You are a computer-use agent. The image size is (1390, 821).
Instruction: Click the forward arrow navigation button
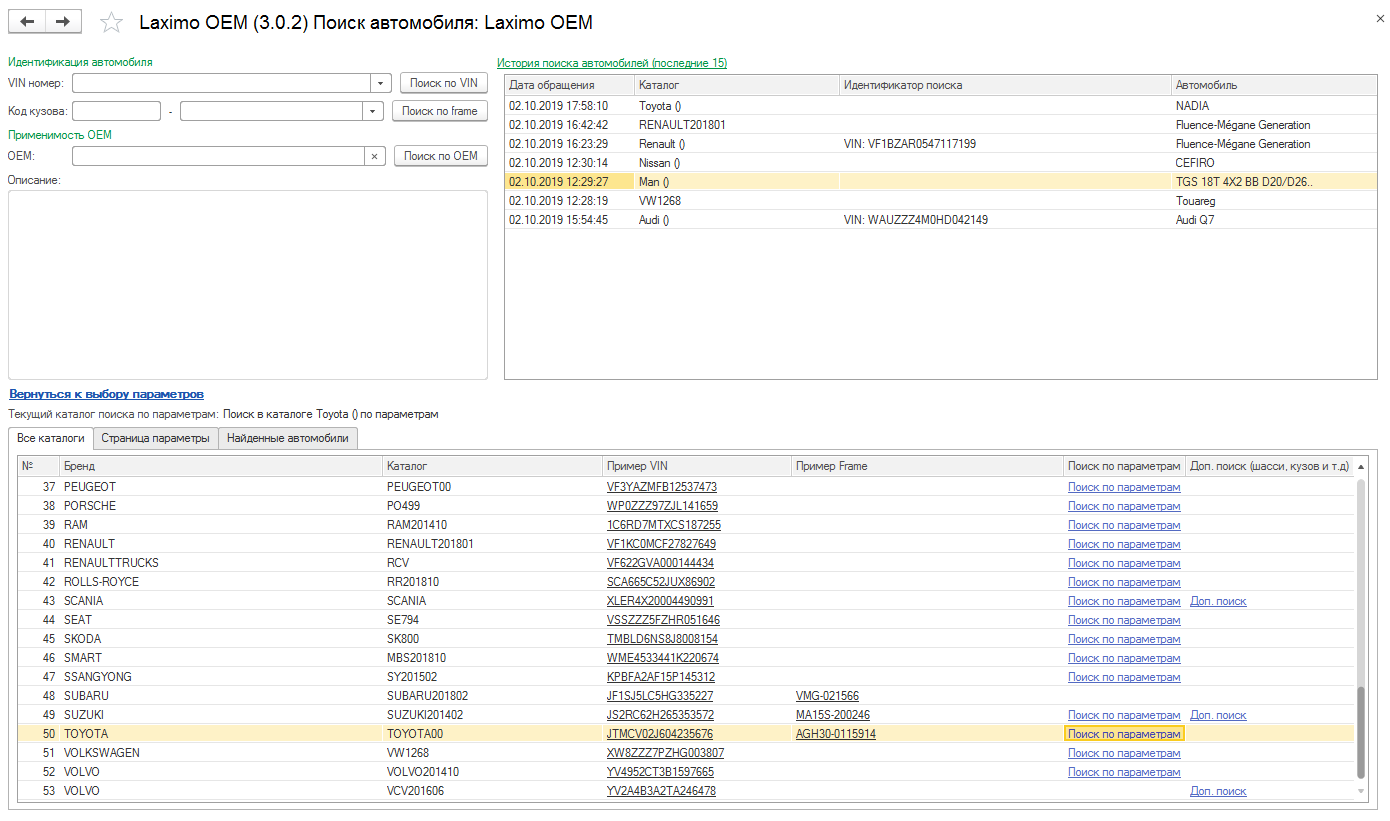click(64, 21)
